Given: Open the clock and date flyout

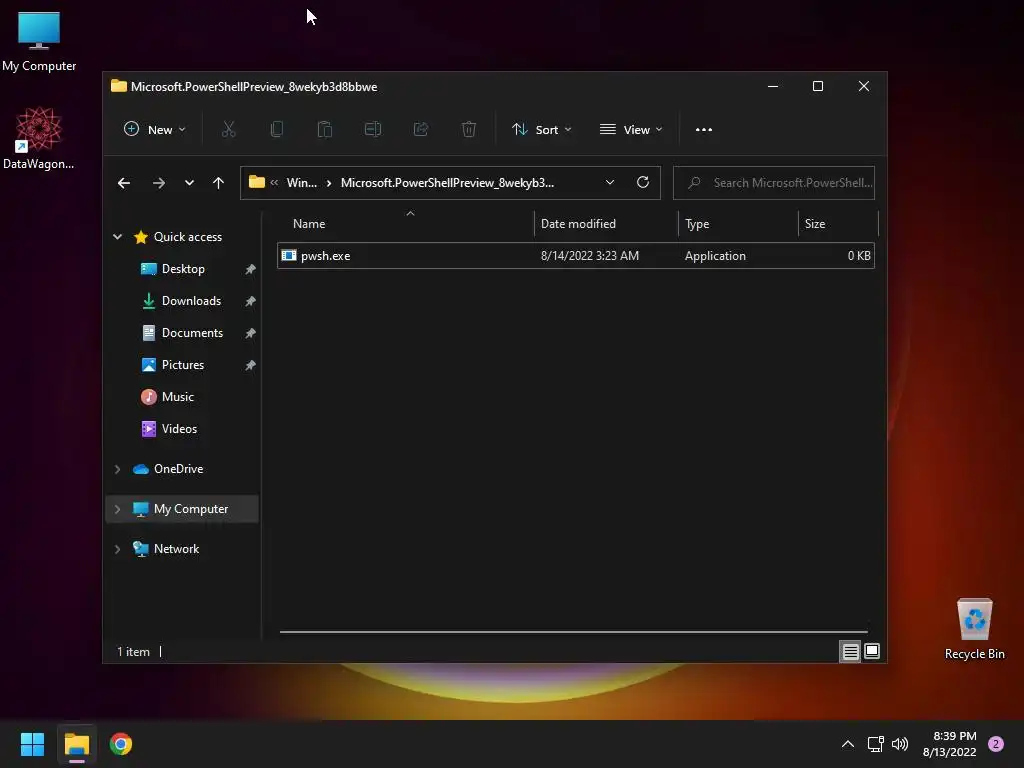Looking at the screenshot, I should pyautogui.click(x=950, y=744).
